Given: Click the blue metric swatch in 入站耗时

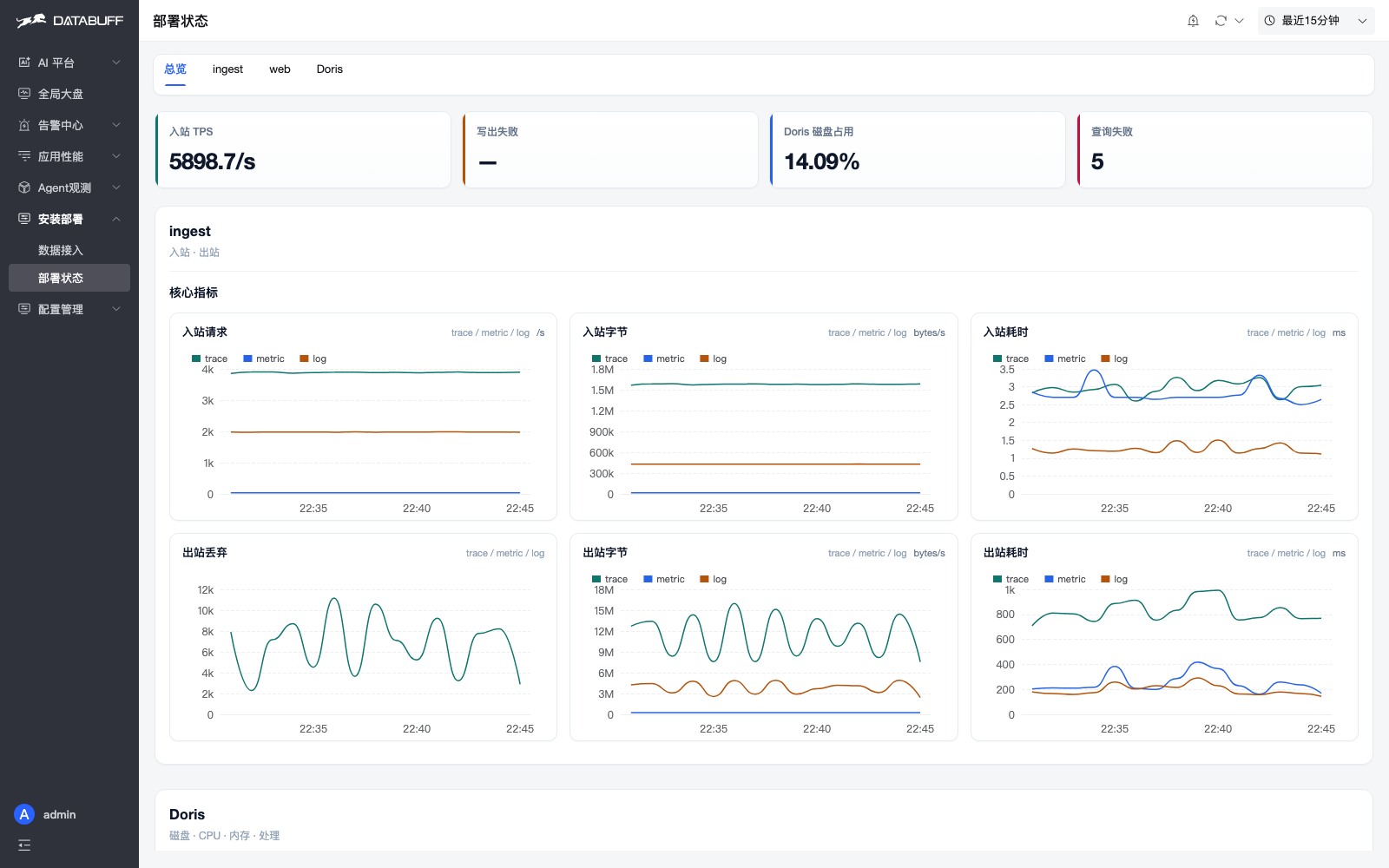Looking at the screenshot, I should coord(1049,358).
